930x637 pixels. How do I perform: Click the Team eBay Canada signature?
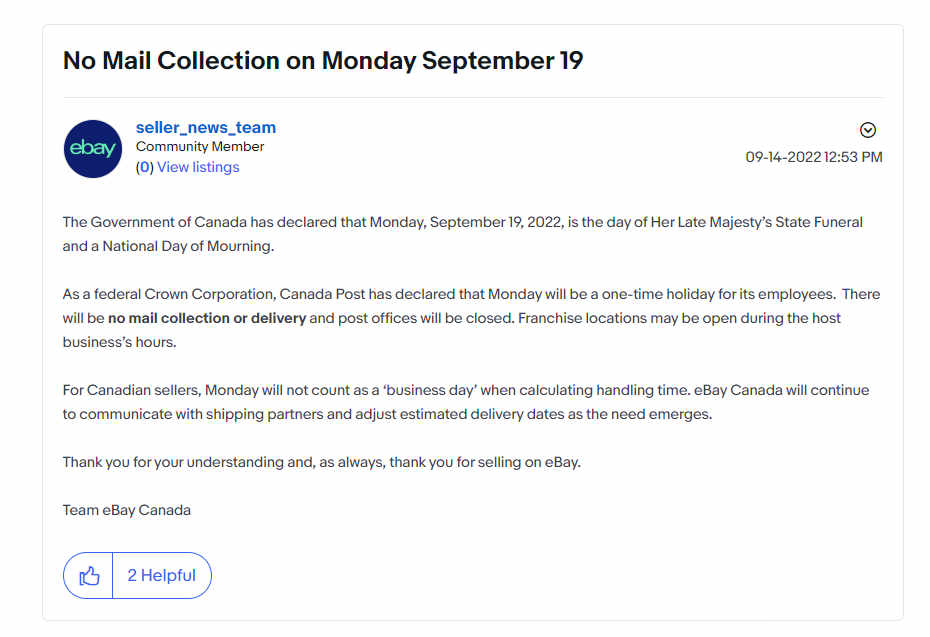[127, 510]
